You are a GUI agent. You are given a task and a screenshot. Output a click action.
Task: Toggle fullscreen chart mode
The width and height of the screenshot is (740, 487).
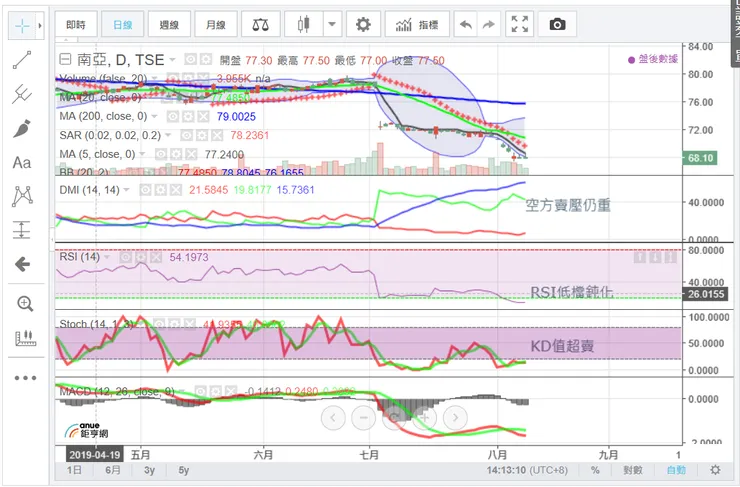(520, 24)
